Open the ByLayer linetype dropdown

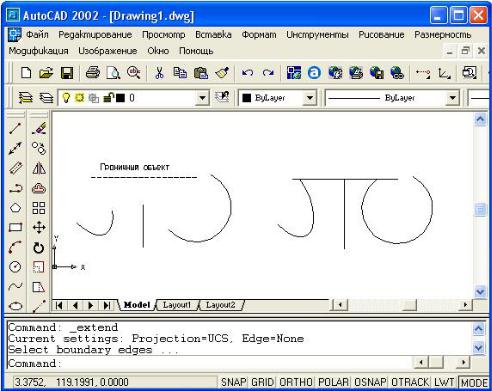coord(452,98)
